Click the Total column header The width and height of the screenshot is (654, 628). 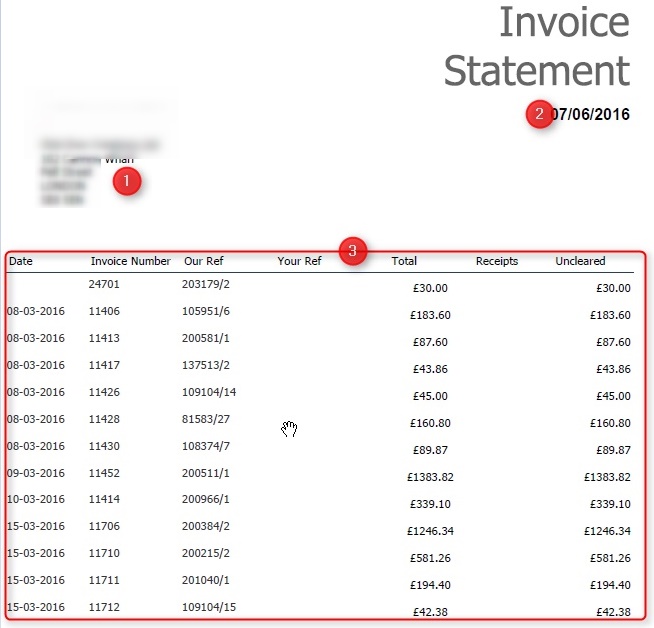(404, 262)
